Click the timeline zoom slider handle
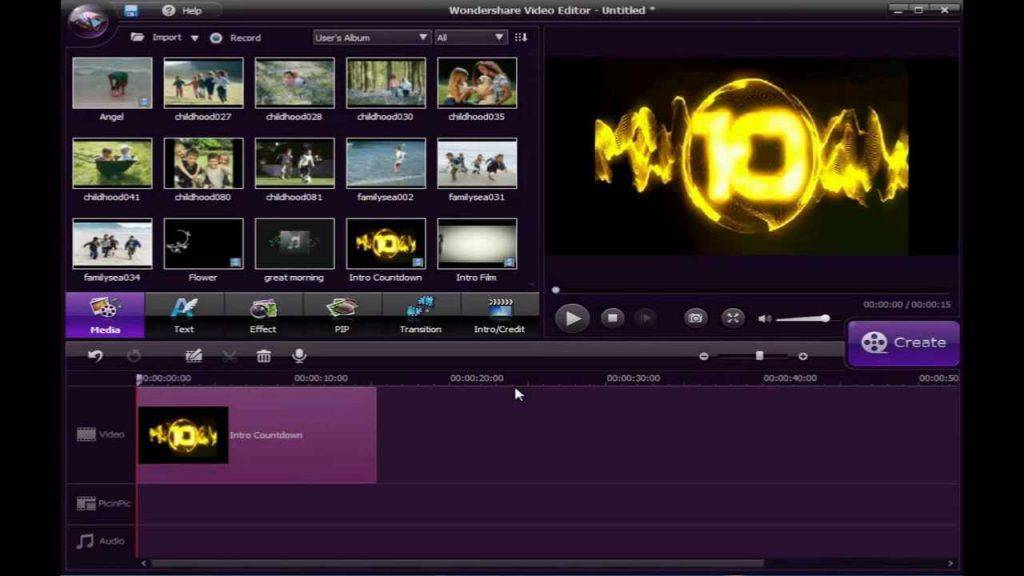 click(x=759, y=355)
